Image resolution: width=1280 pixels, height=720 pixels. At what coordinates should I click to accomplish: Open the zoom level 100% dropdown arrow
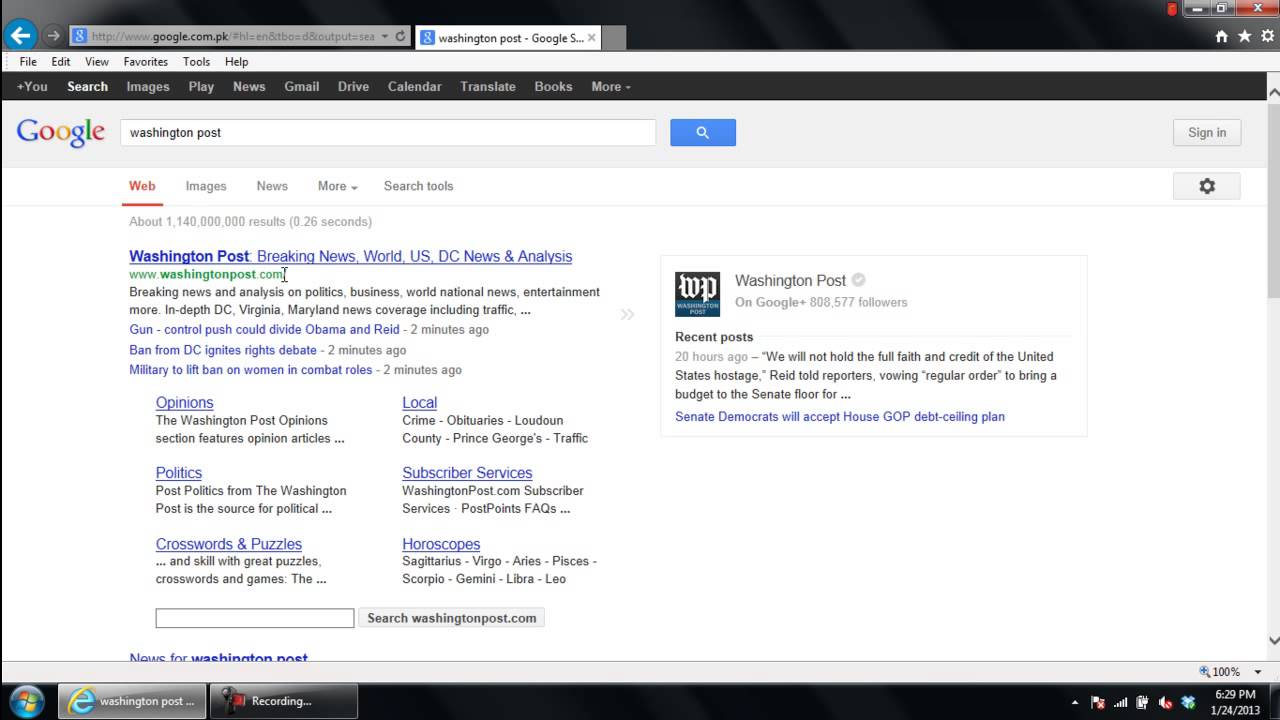pos(1258,672)
